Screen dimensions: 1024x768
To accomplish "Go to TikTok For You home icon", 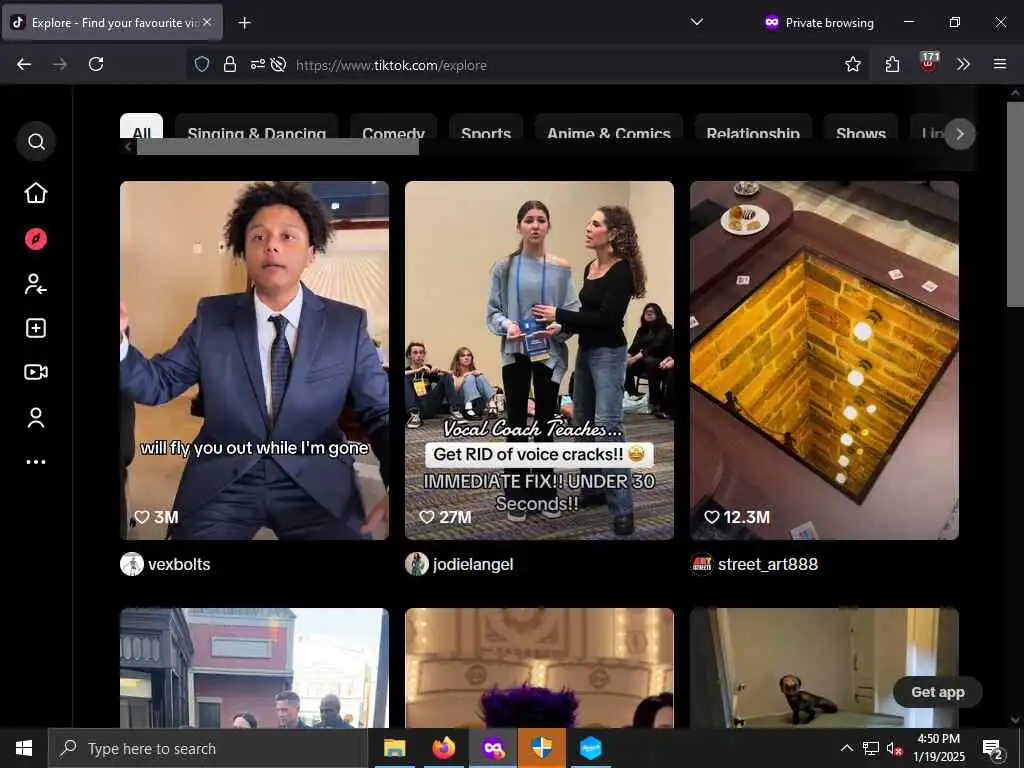I will click(x=36, y=193).
